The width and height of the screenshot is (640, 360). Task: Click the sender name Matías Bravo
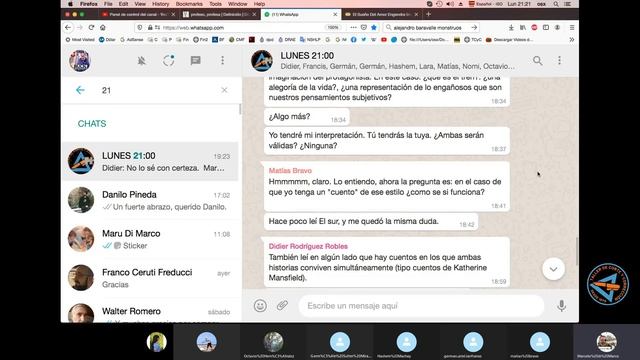click(290, 171)
